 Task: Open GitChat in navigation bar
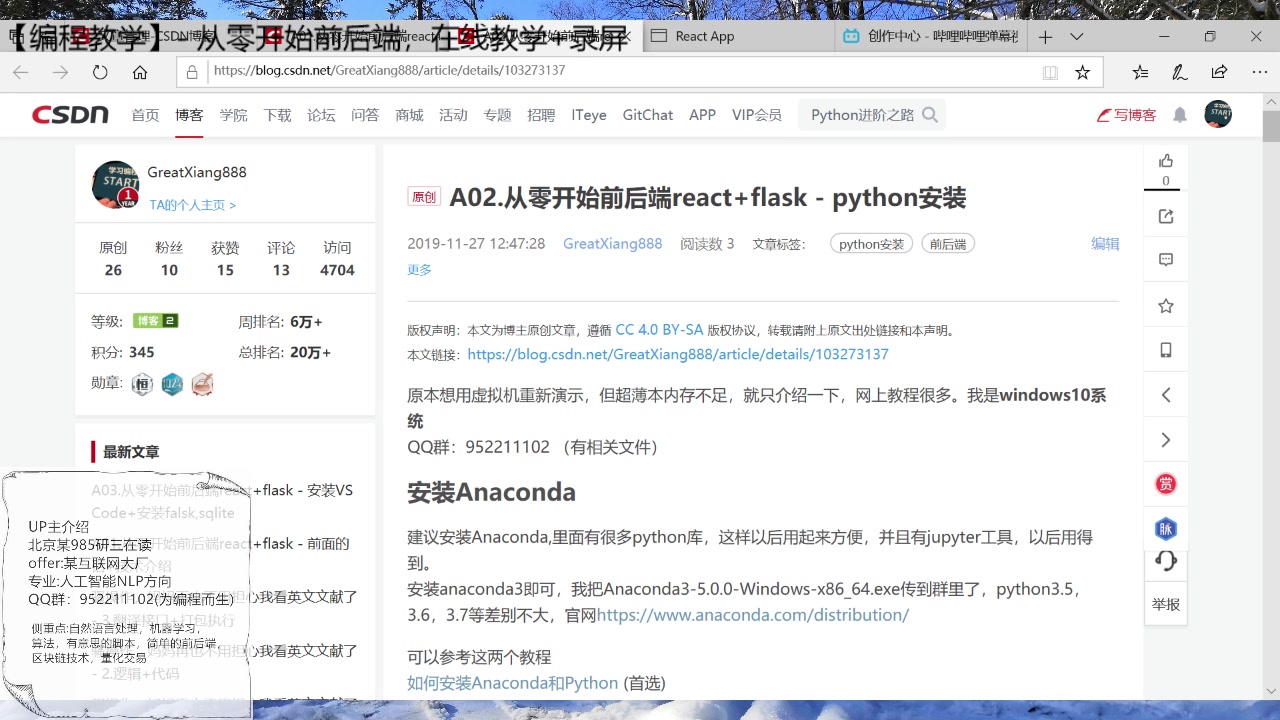click(x=648, y=115)
